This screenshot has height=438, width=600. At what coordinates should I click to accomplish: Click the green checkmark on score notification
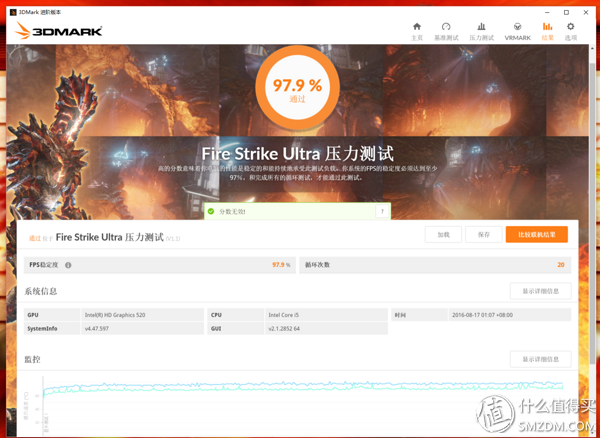click(x=211, y=212)
